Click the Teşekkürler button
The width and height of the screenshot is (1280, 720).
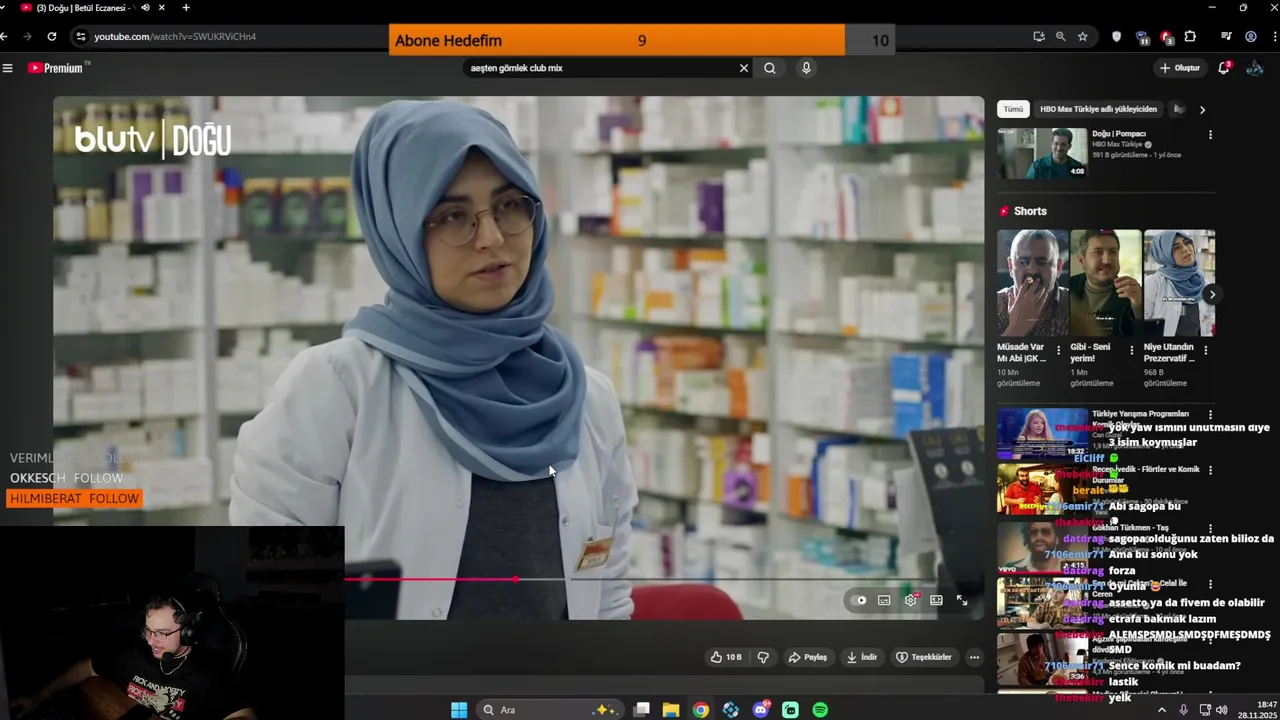point(924,657)
